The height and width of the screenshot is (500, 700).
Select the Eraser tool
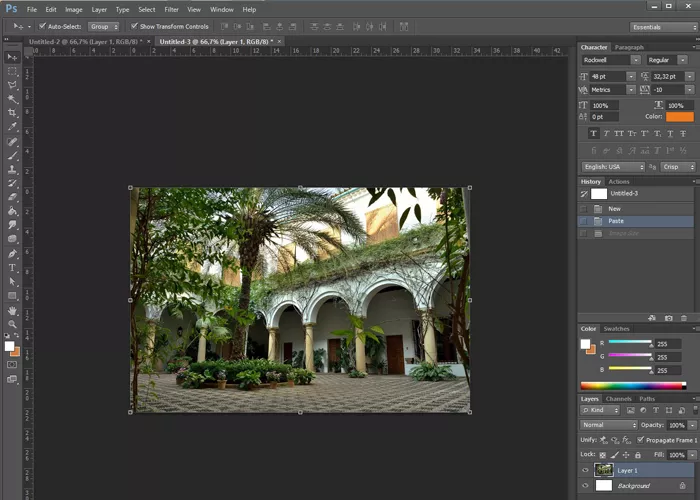pyautogui.click(x=12, y=197)
